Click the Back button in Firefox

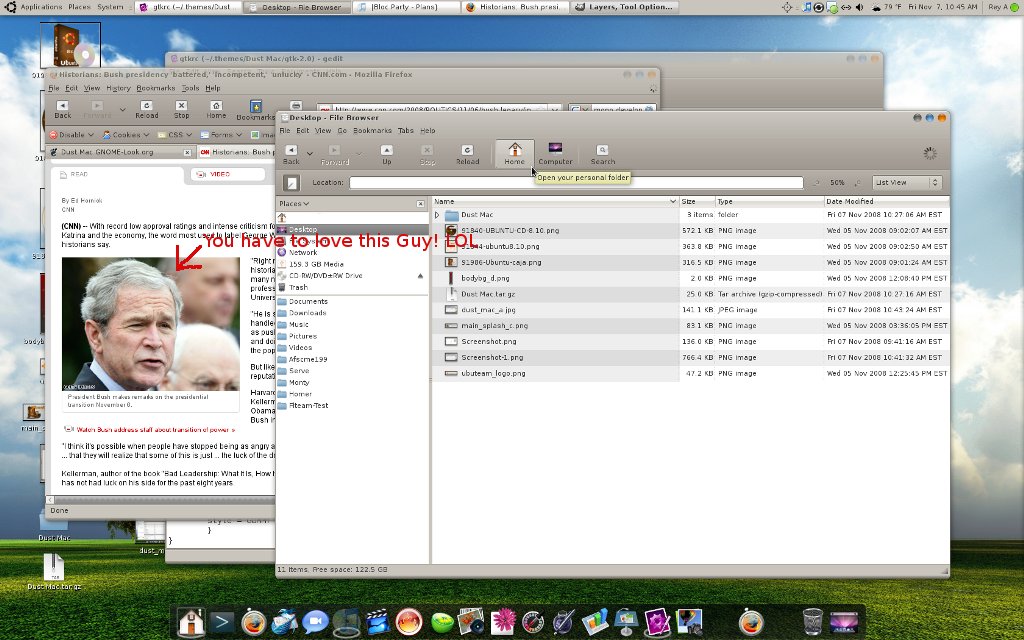(63, 110)
